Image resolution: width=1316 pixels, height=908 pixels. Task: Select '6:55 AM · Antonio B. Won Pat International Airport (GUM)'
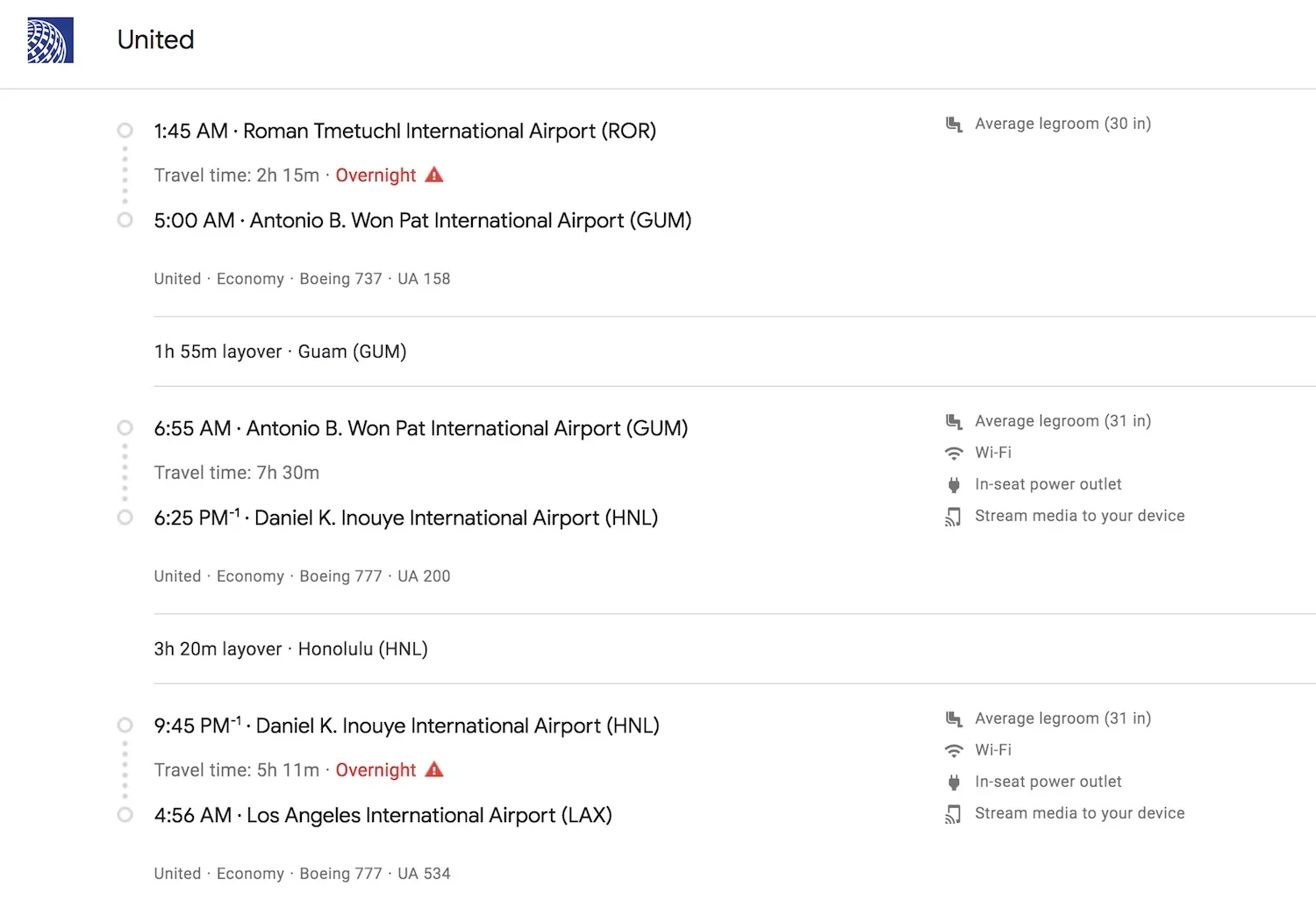pyautogui.click(x=421, y=428)
